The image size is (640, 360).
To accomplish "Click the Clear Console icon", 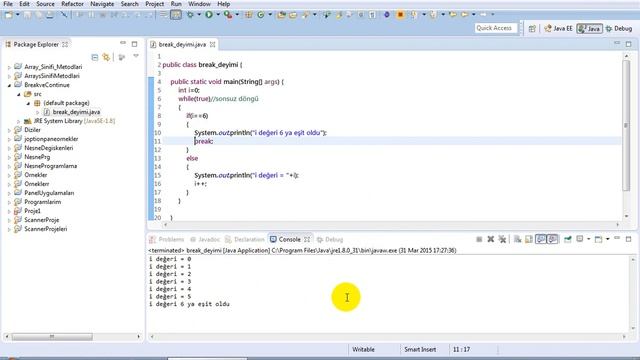I will coord(518,239).
